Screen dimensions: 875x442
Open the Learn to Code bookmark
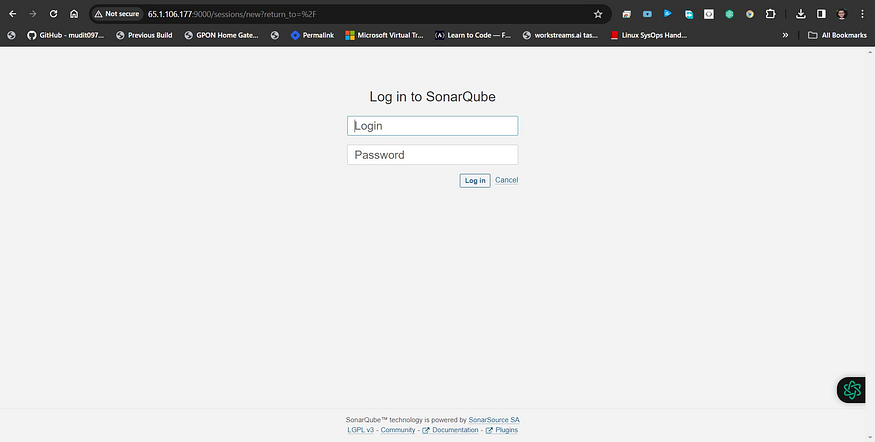(473, 35)
